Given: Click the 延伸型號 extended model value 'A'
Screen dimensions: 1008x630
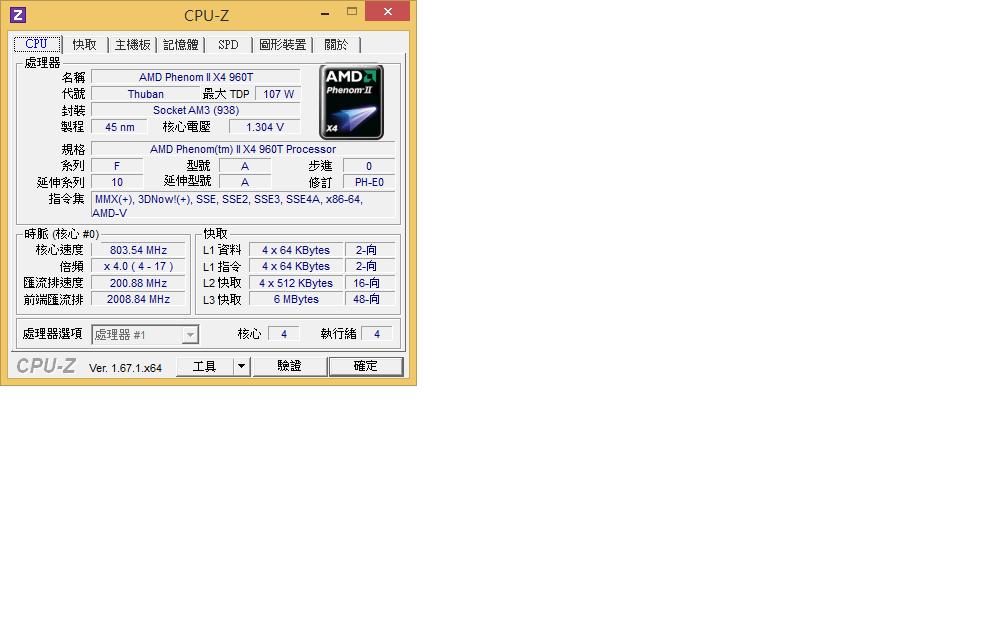Looking at the screenshot, I should tap(245, 183).
